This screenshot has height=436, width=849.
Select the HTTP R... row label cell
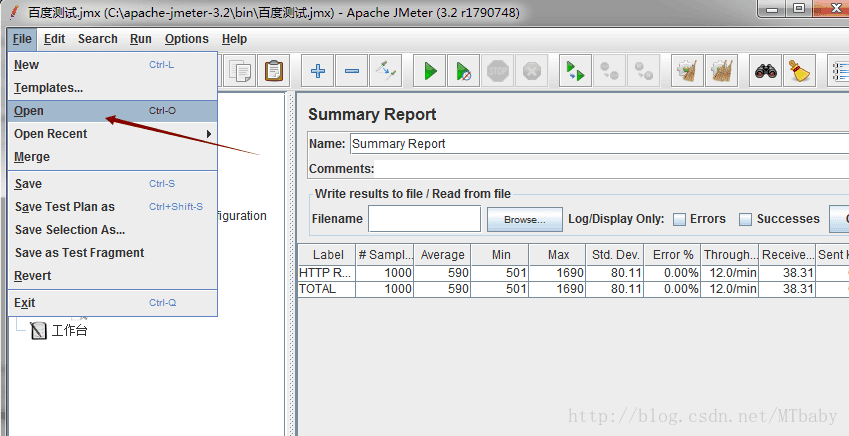327,273
